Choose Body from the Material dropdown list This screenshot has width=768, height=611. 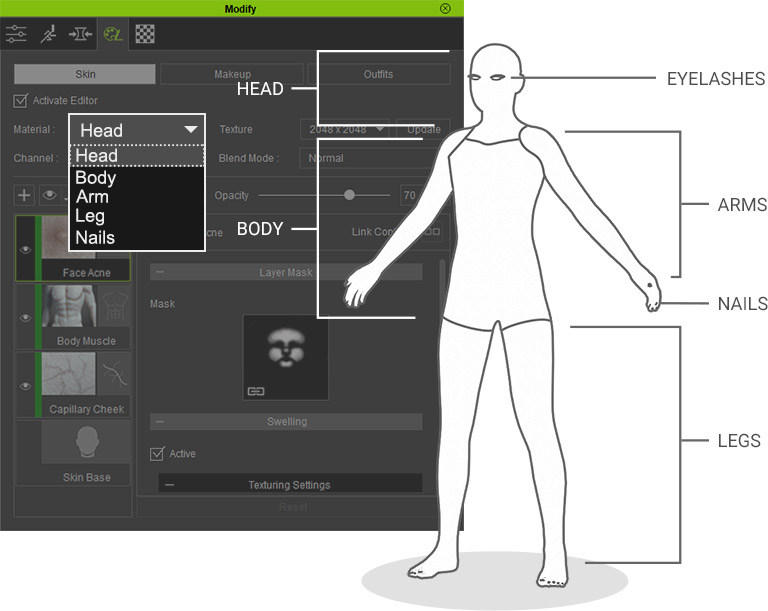pos(96,178)
